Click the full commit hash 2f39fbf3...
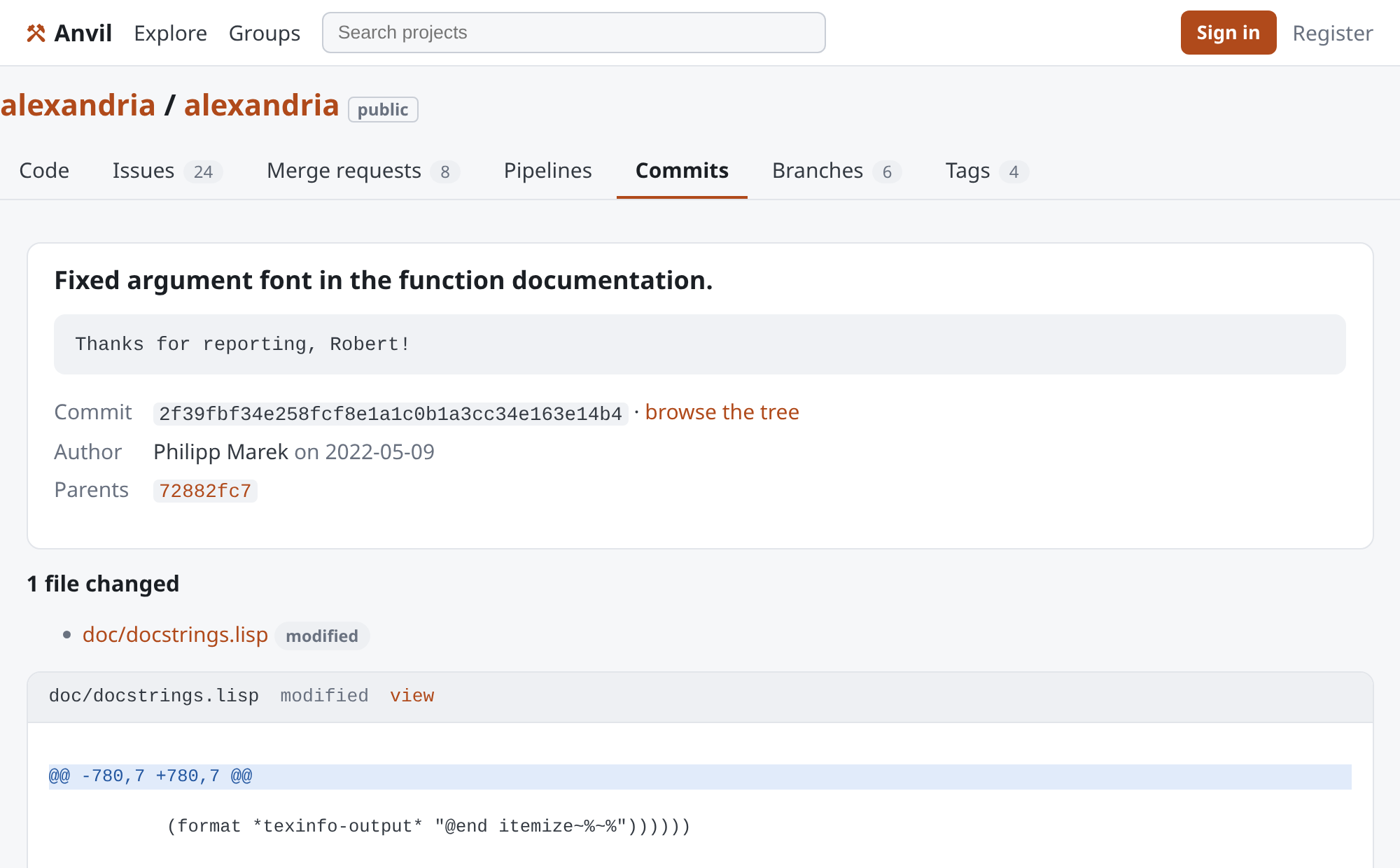 pyautogui.click(x=390, y=414)
